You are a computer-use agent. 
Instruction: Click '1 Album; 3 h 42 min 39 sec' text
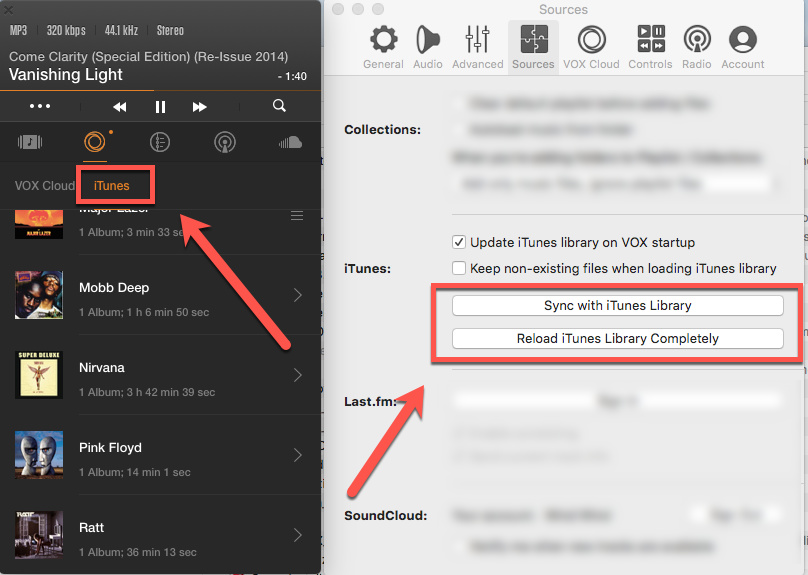(x=147, y=392)
